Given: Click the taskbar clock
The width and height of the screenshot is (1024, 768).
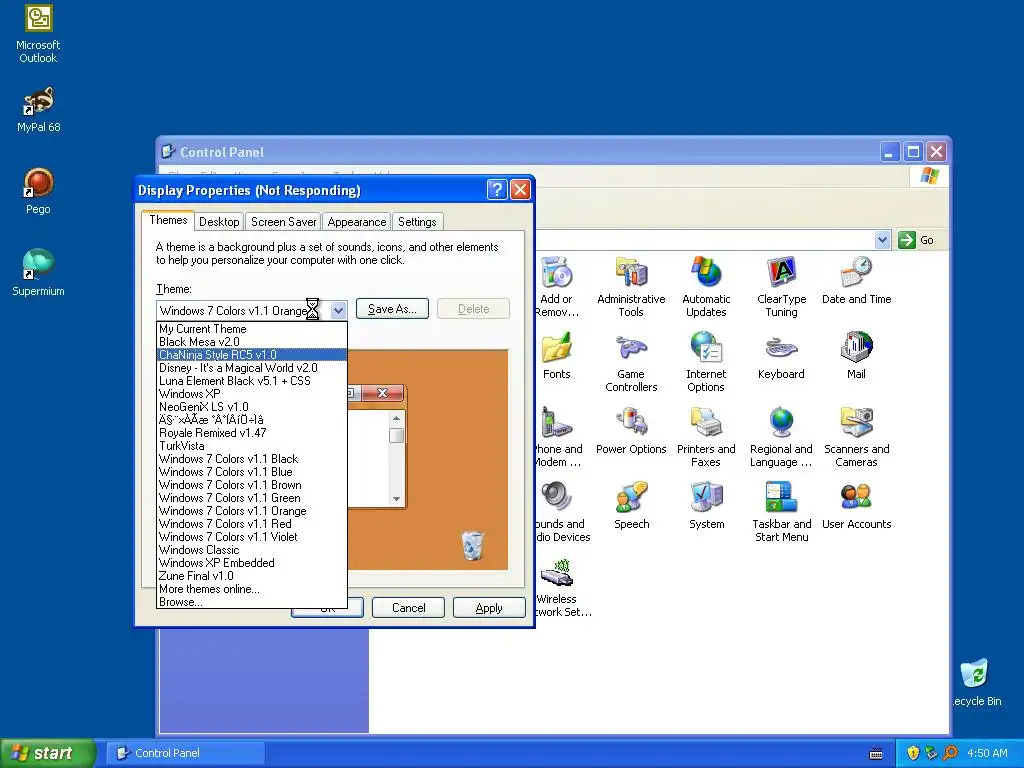Looking at the screenshot, I should (x=987, y=753).
